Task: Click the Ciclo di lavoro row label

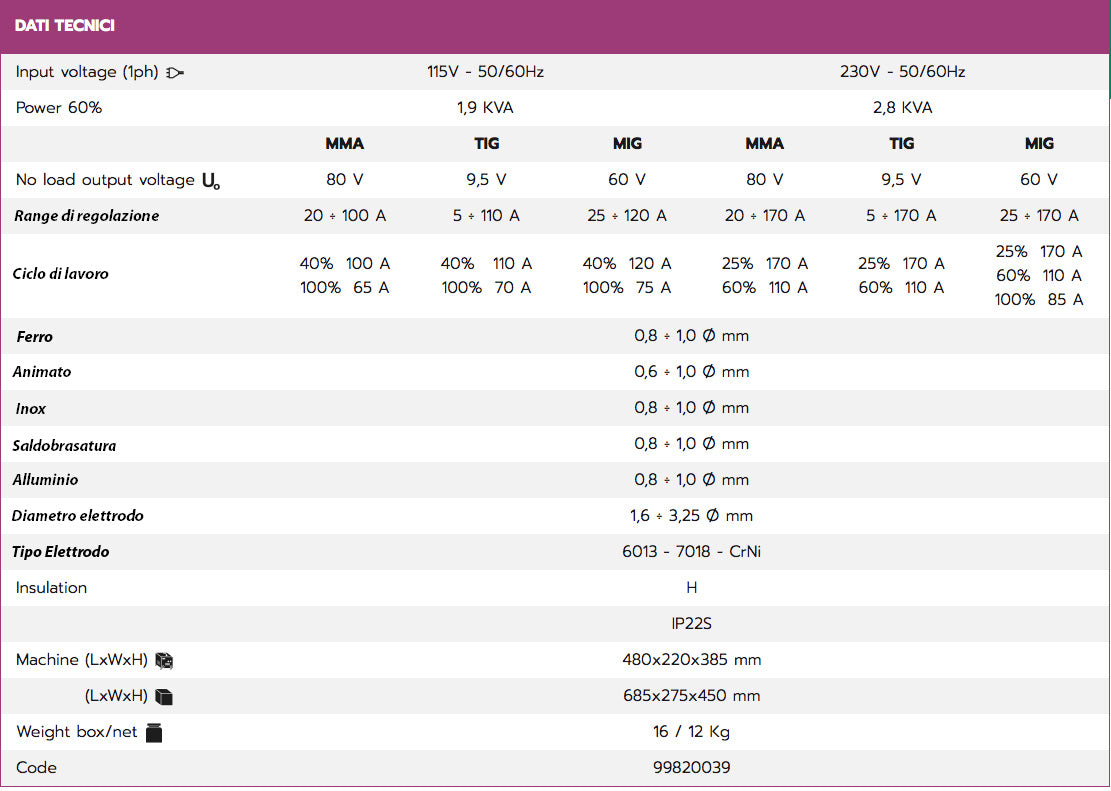Action: coord(61,274)
